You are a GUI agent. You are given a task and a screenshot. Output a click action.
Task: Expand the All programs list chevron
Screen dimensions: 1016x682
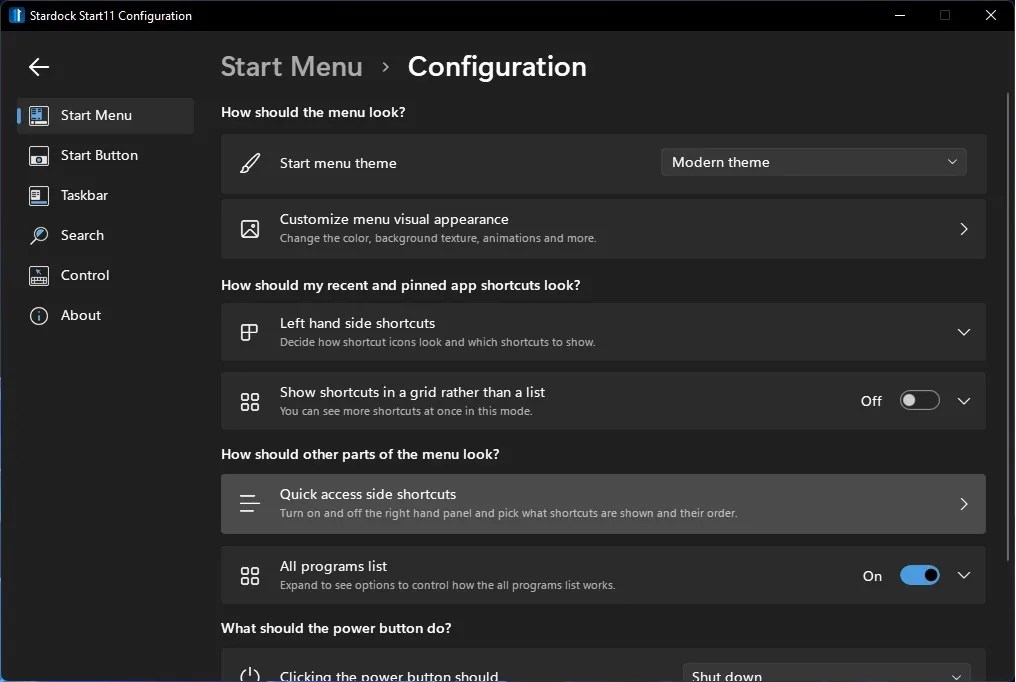click(964, 575)
